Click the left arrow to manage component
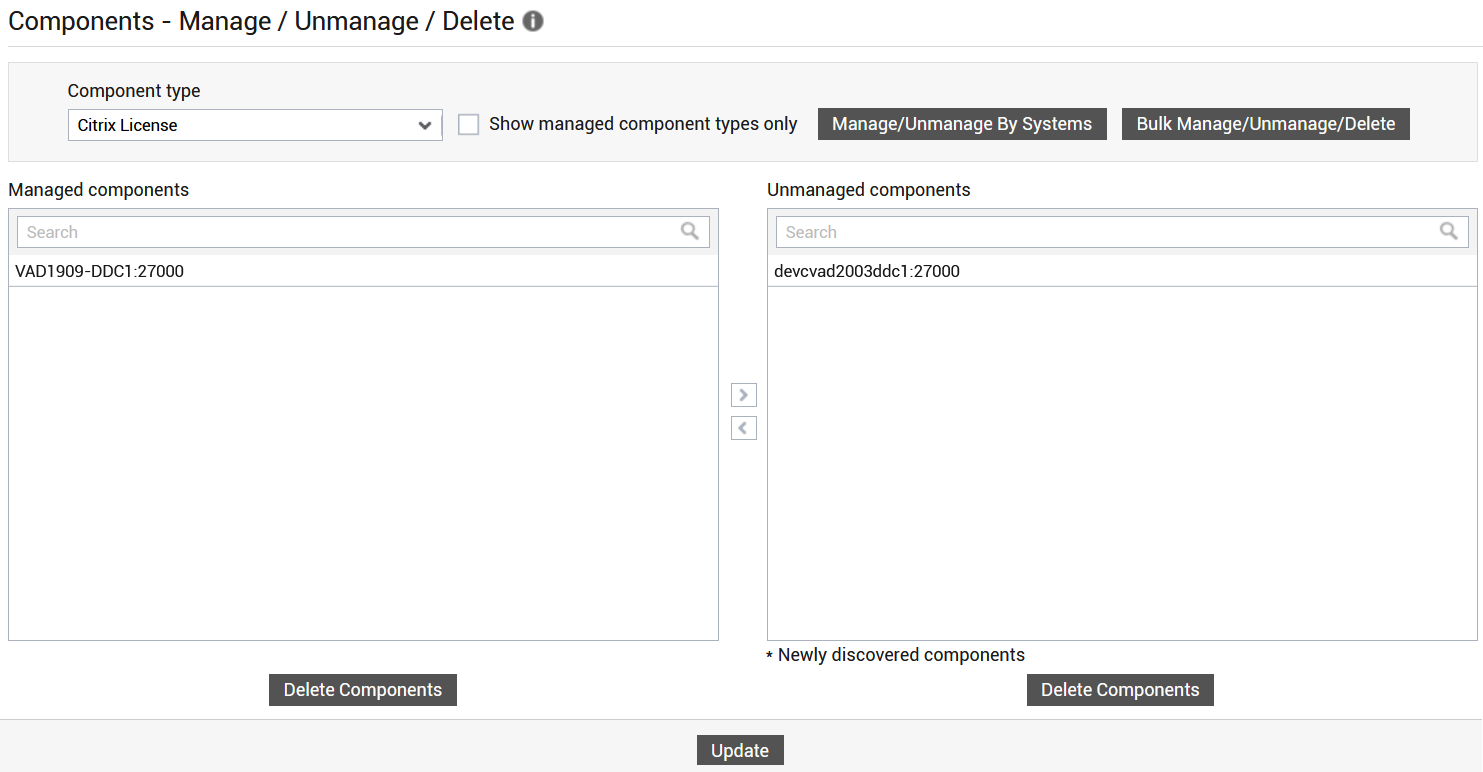 pos(744,428)
